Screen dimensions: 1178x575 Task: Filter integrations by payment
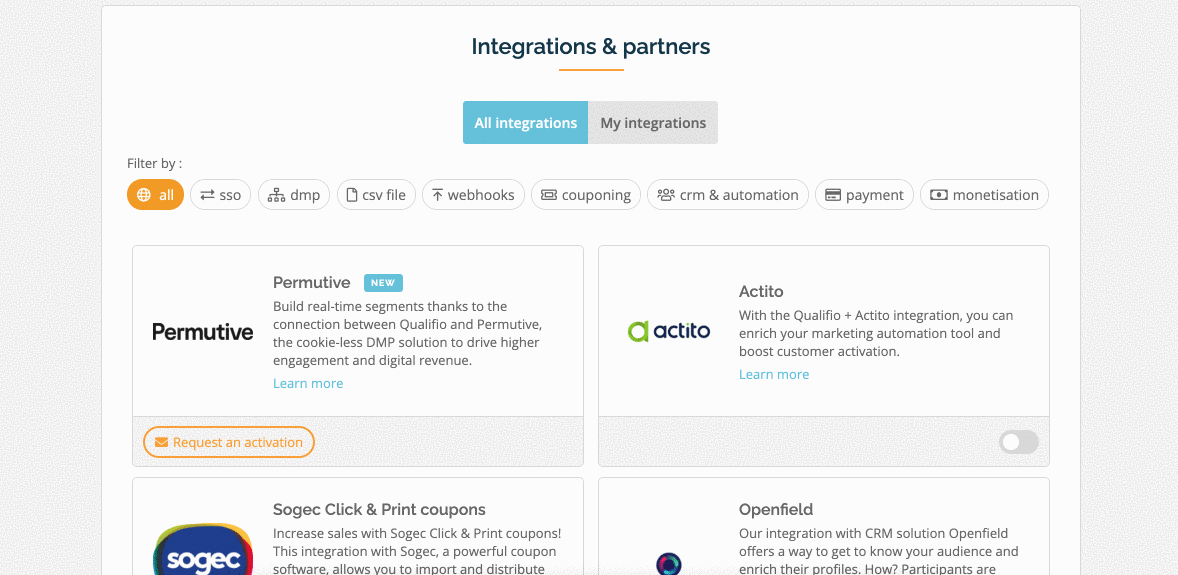(864, 195)
